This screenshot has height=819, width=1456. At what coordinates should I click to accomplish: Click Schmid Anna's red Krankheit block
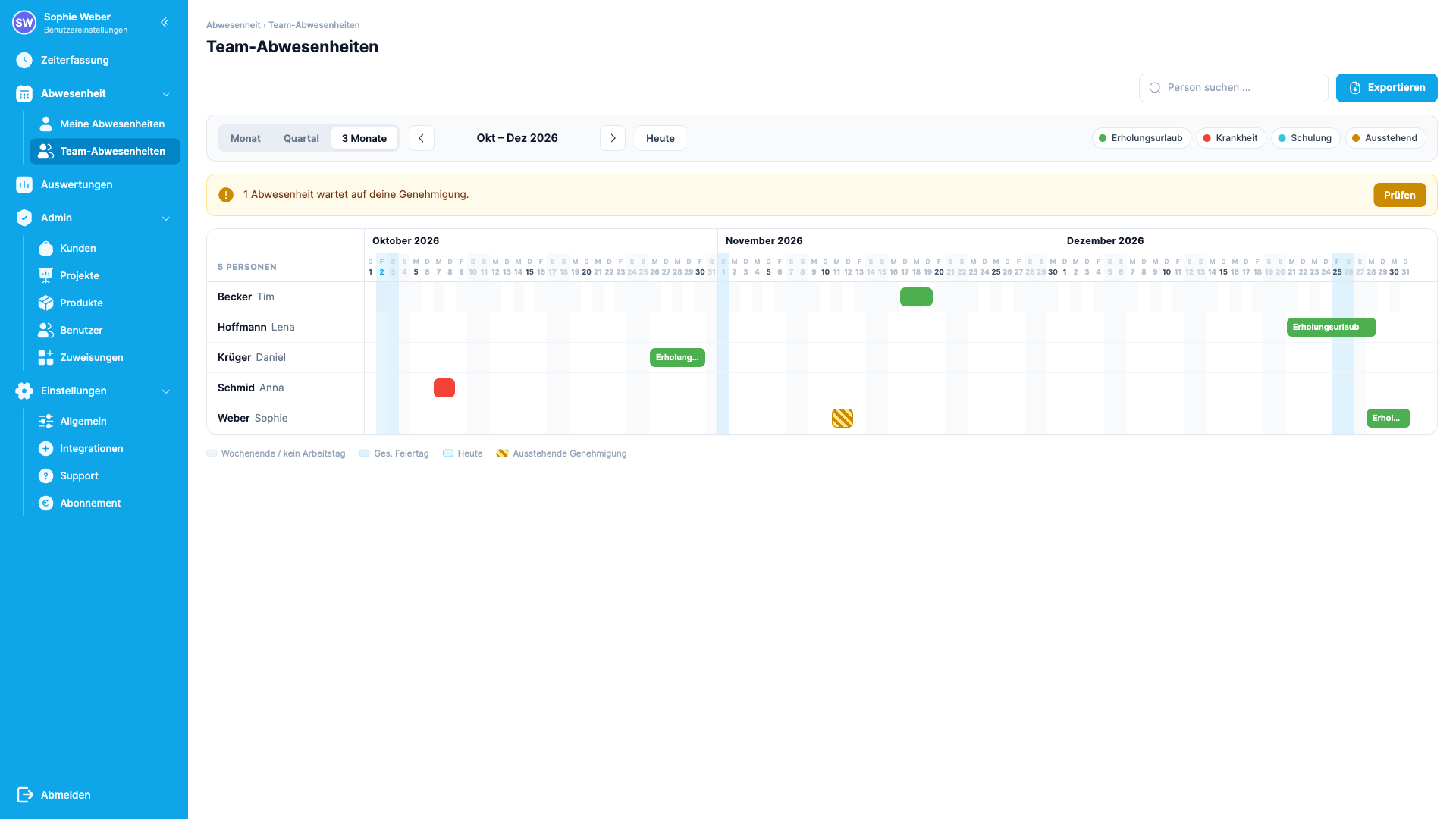[444, 388]
